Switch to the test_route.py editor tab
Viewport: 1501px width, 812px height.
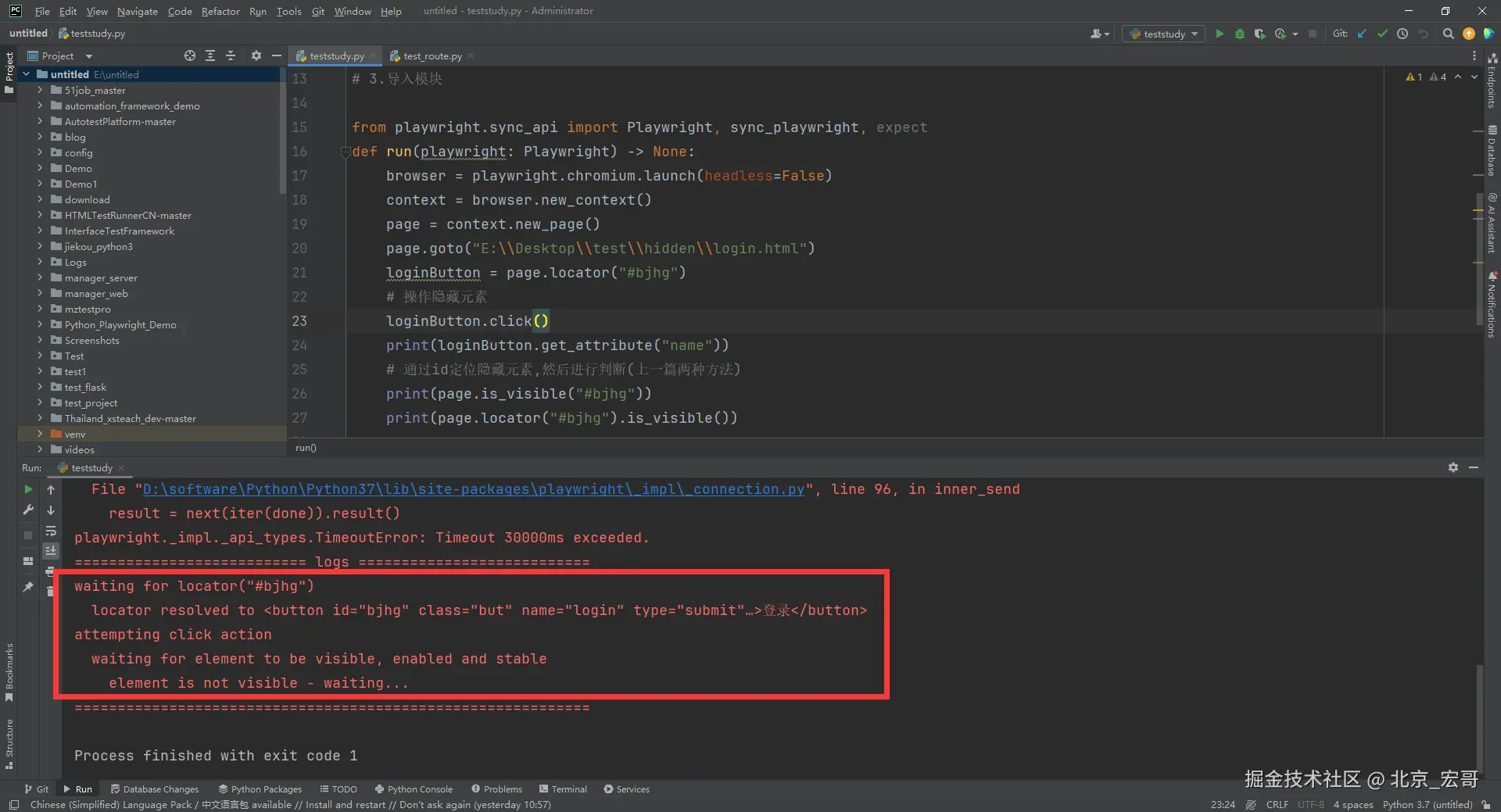click(x=432, y=55)
